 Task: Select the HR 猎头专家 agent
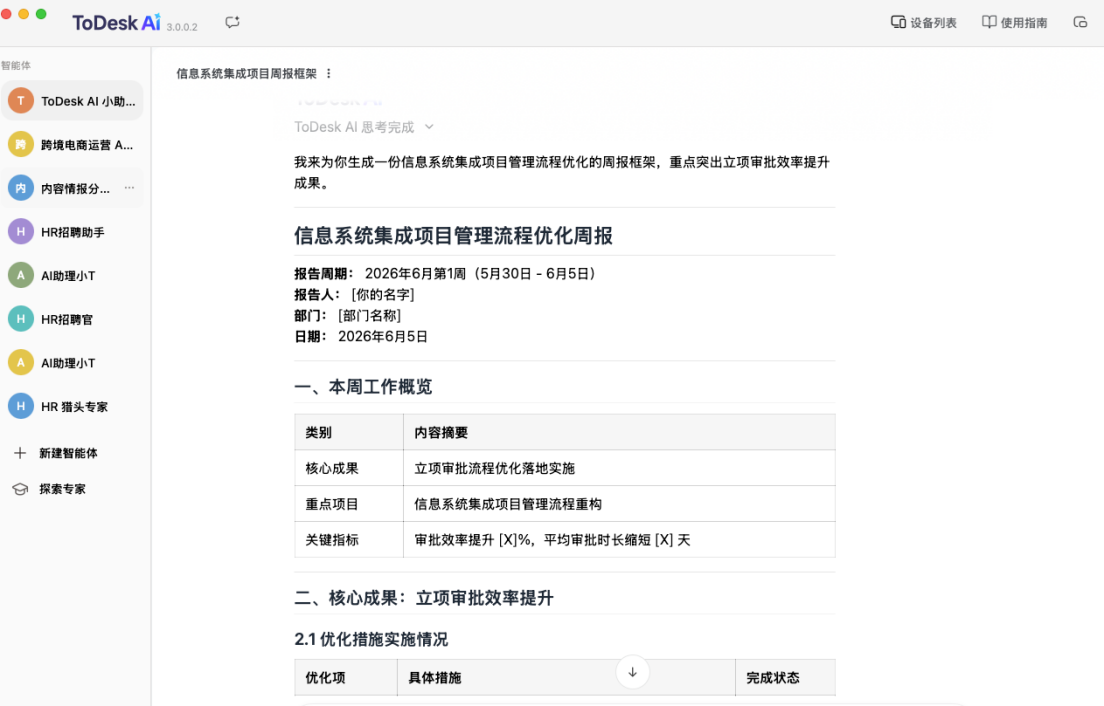[72, 407]
